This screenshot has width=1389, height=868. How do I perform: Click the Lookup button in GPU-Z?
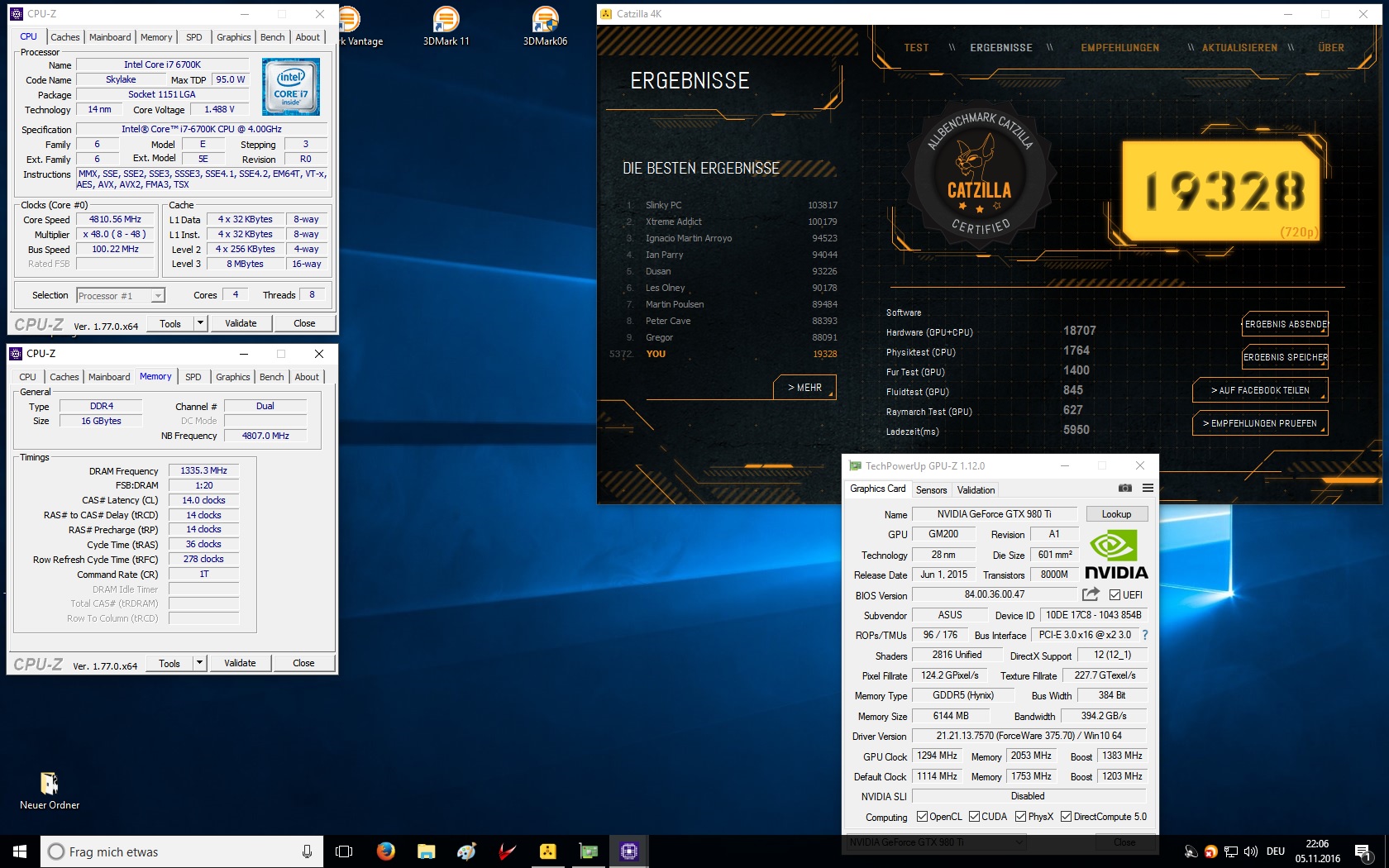click(x=1116, y=514)
